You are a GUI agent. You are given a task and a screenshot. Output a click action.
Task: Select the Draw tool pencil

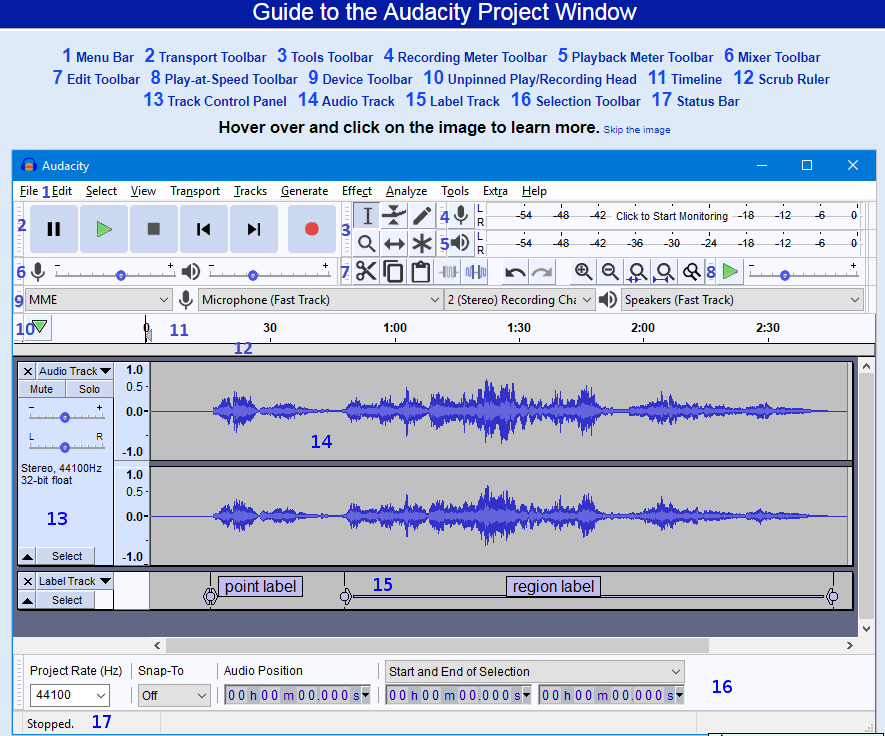(421, 215)
